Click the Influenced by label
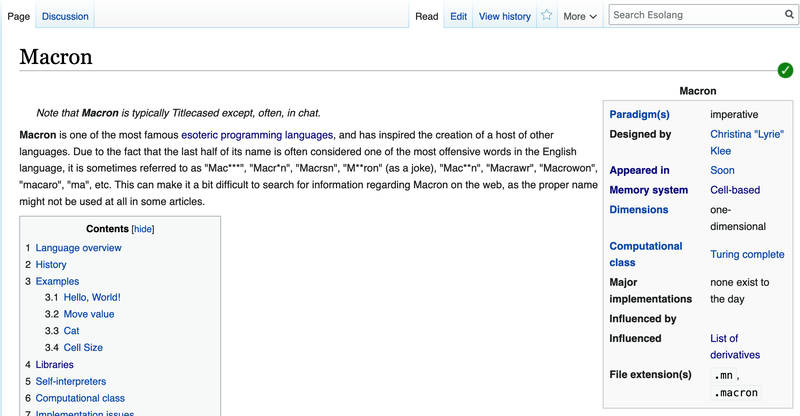Screen dimensions: 800x416 coord(642,319)
